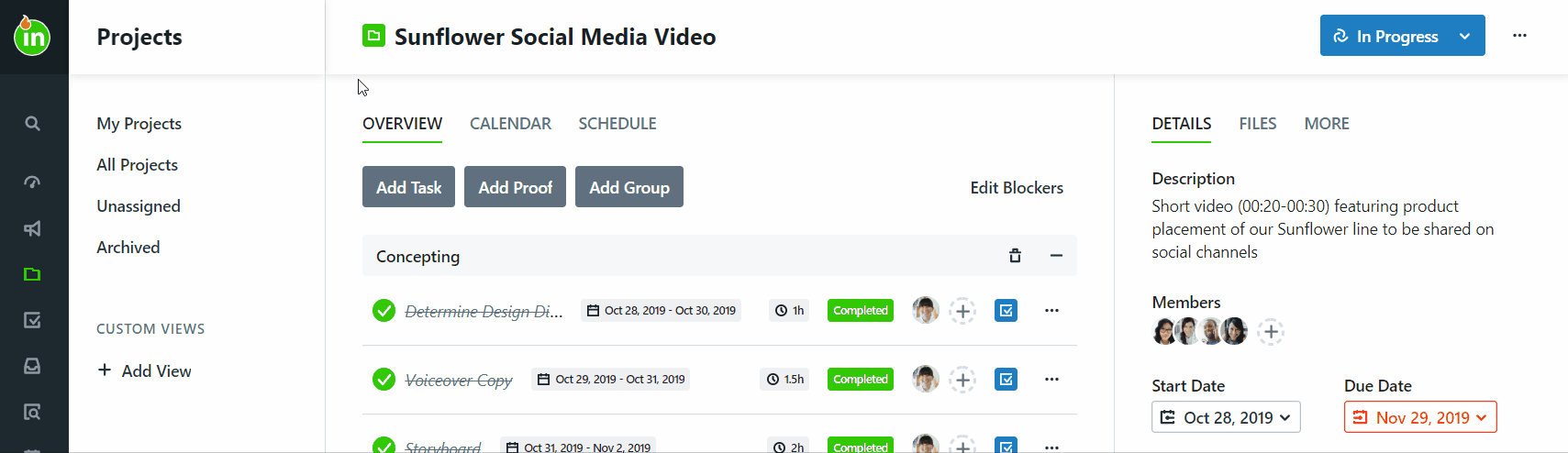Screen dimensions: 1568x453
Task: Click the Add Task button
Action: tap(408, 187)
